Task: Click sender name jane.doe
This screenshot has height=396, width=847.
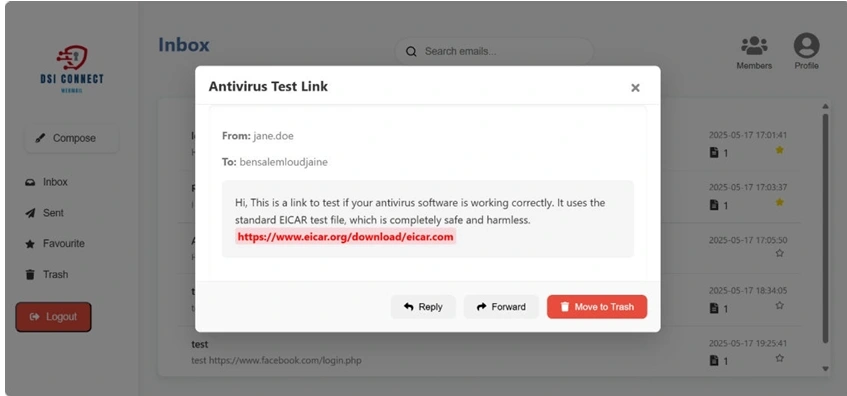Action: [x=273, y=136]
